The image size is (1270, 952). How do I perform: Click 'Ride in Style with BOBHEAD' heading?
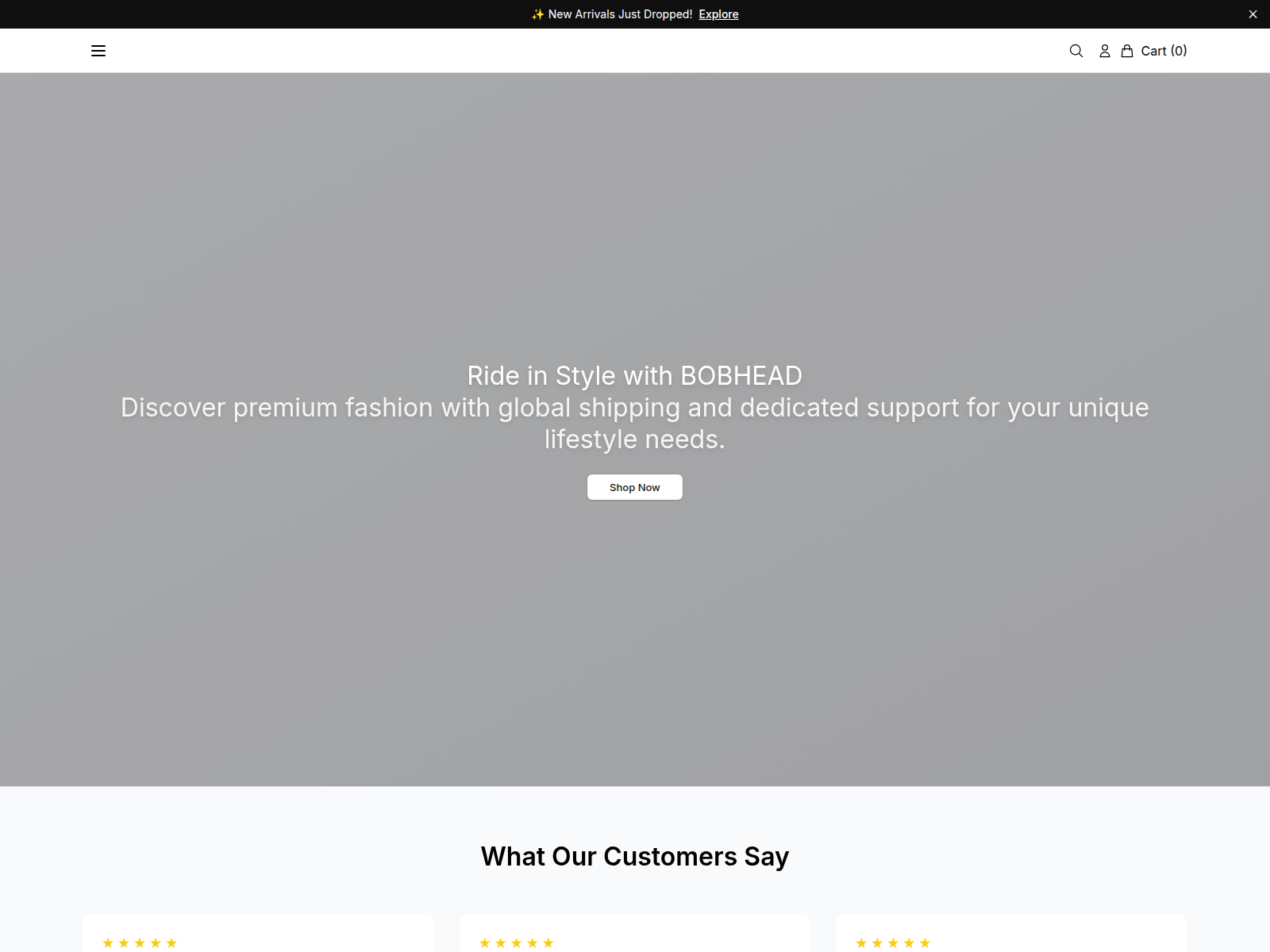point(635,375)
